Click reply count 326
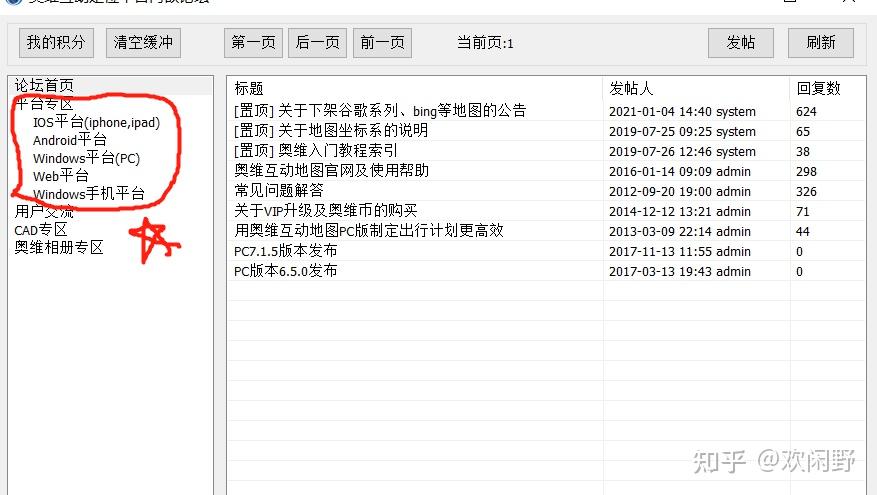 806,191
